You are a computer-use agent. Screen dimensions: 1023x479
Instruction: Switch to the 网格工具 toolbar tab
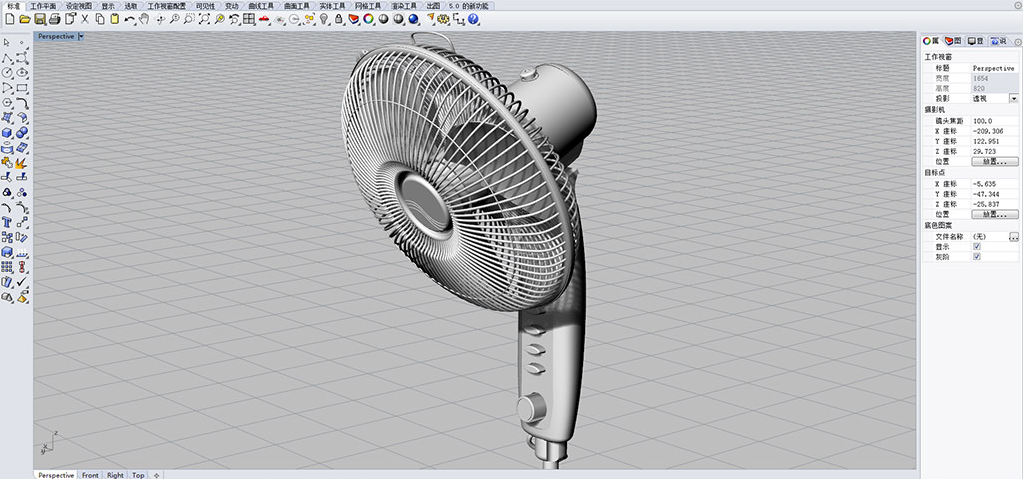click(368, 5)
